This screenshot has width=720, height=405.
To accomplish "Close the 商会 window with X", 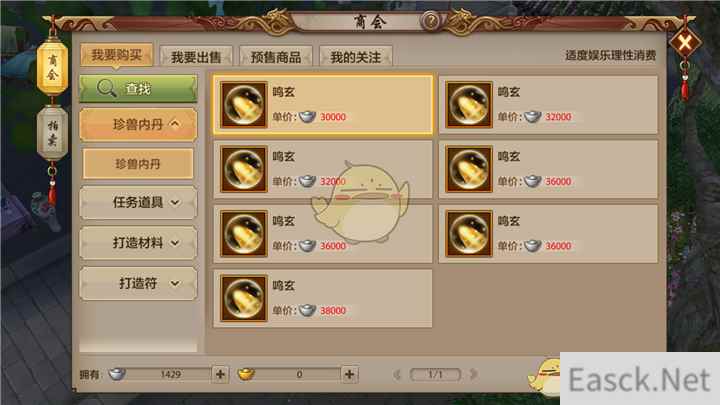I will (685, 43).
